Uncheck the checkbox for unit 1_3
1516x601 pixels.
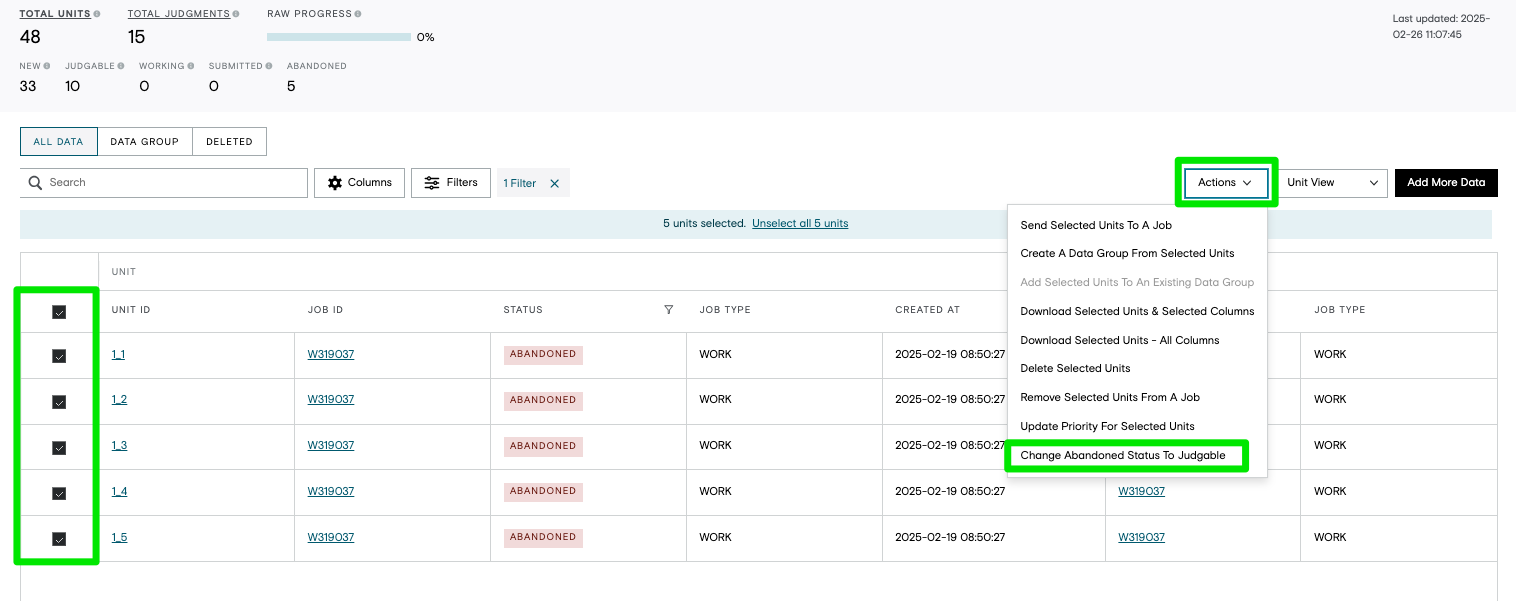click(59, 447)
